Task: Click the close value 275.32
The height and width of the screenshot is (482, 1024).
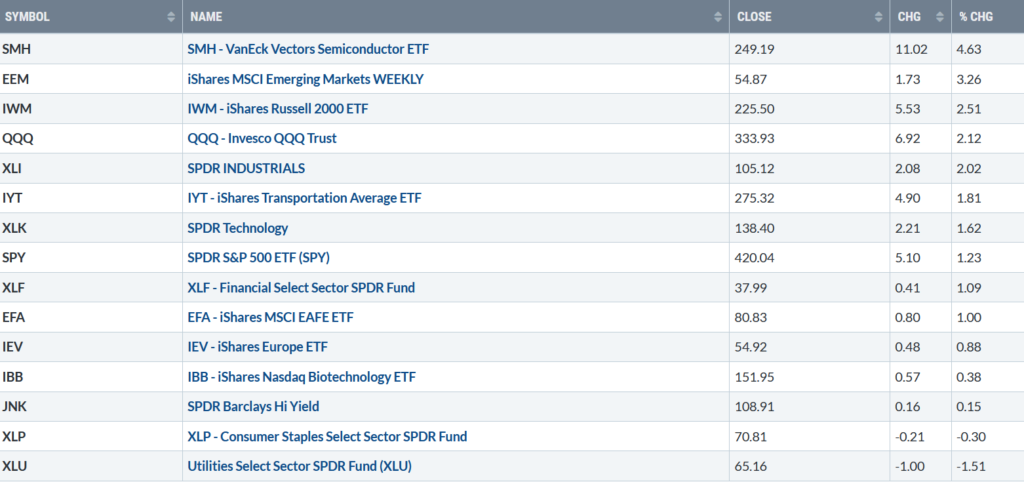Action: click(x=756, y=198)
